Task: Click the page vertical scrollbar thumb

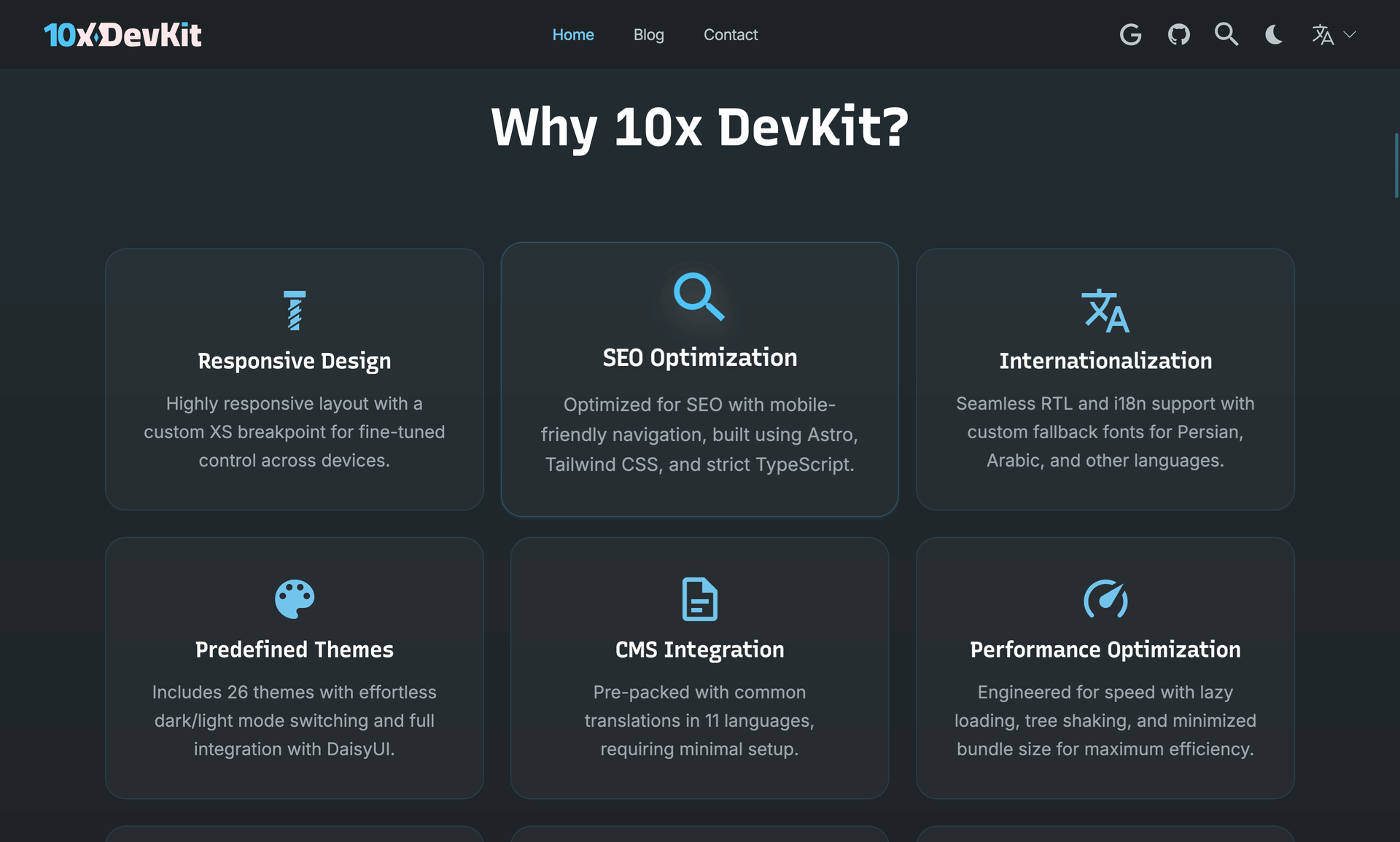Action: click(x=1396, y=165)
